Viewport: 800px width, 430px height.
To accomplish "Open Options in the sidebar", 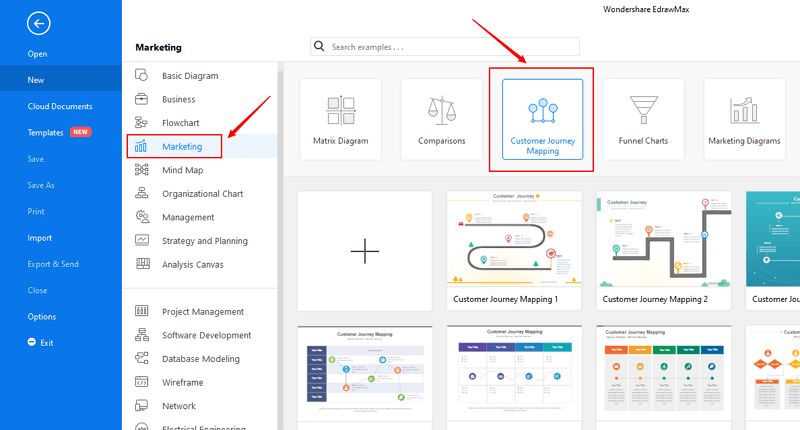I will 42,317.
